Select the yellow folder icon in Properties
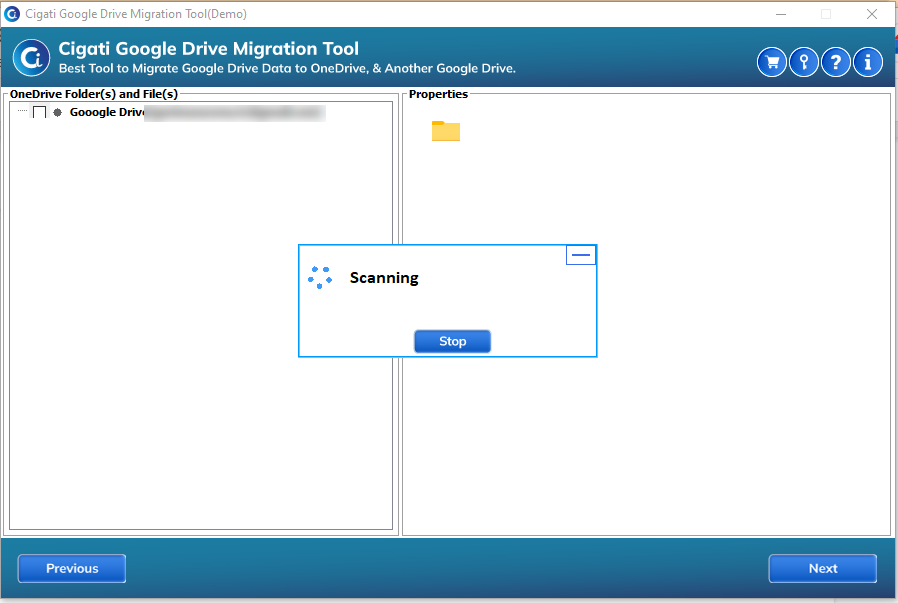The height and width of the screenshot is (603, 898). click(446, 131)
